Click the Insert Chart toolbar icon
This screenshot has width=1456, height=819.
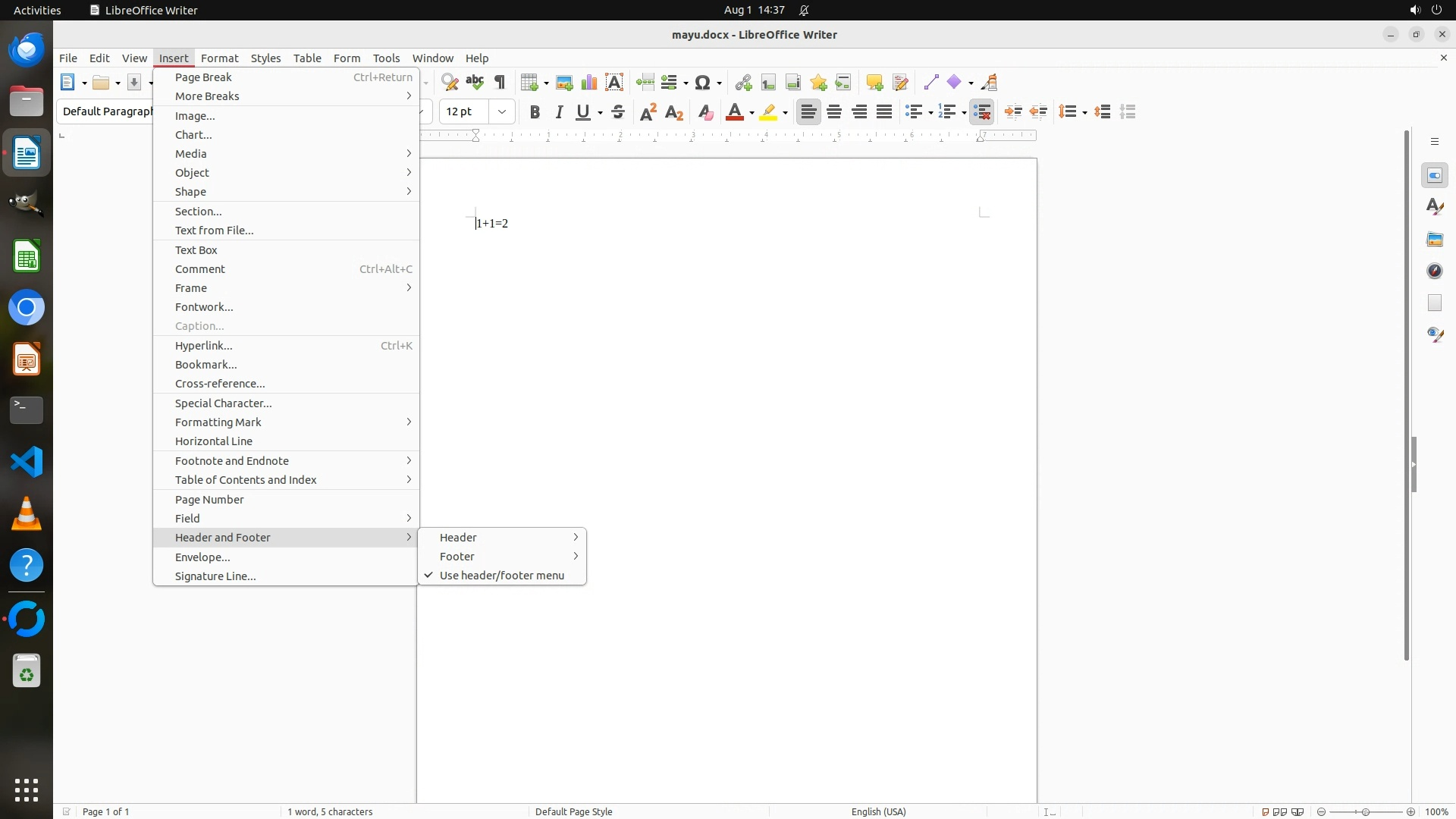click(589, 83)
